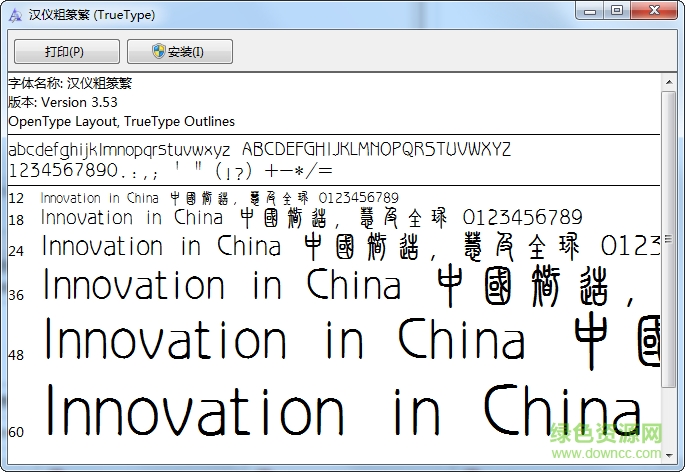Maximize the font viewer window

[617, 10]
